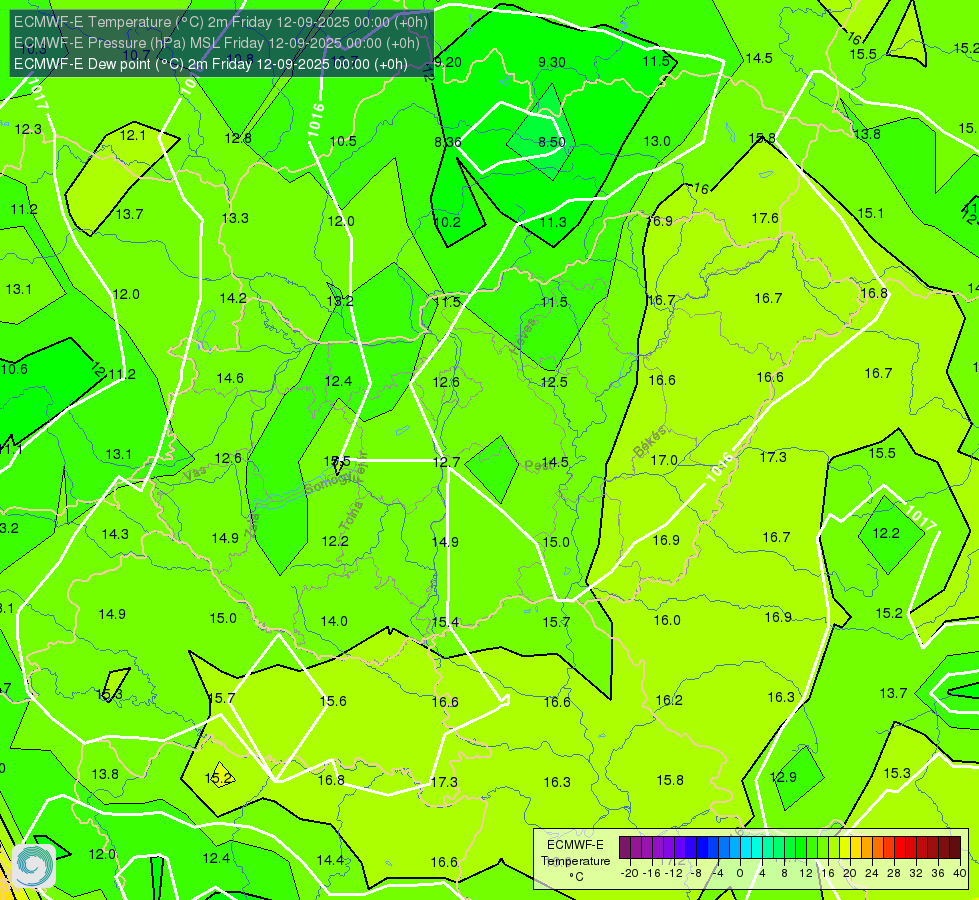Screen dimensions: 979x900
Task: Select the ECMWF-E Pressure MSL layer label
Action: [217, 43]
